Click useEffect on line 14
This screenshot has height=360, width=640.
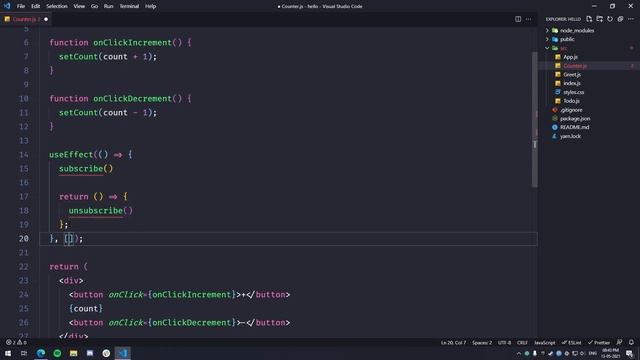point(71,155)
